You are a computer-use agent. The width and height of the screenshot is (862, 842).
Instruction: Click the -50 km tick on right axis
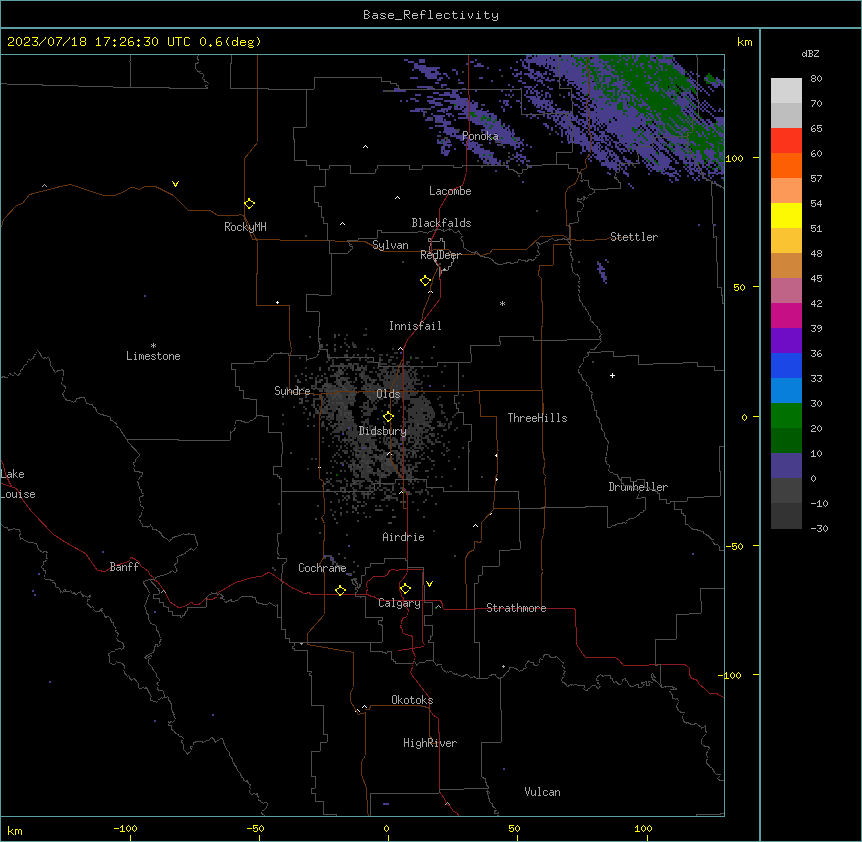tap(734, 546)
